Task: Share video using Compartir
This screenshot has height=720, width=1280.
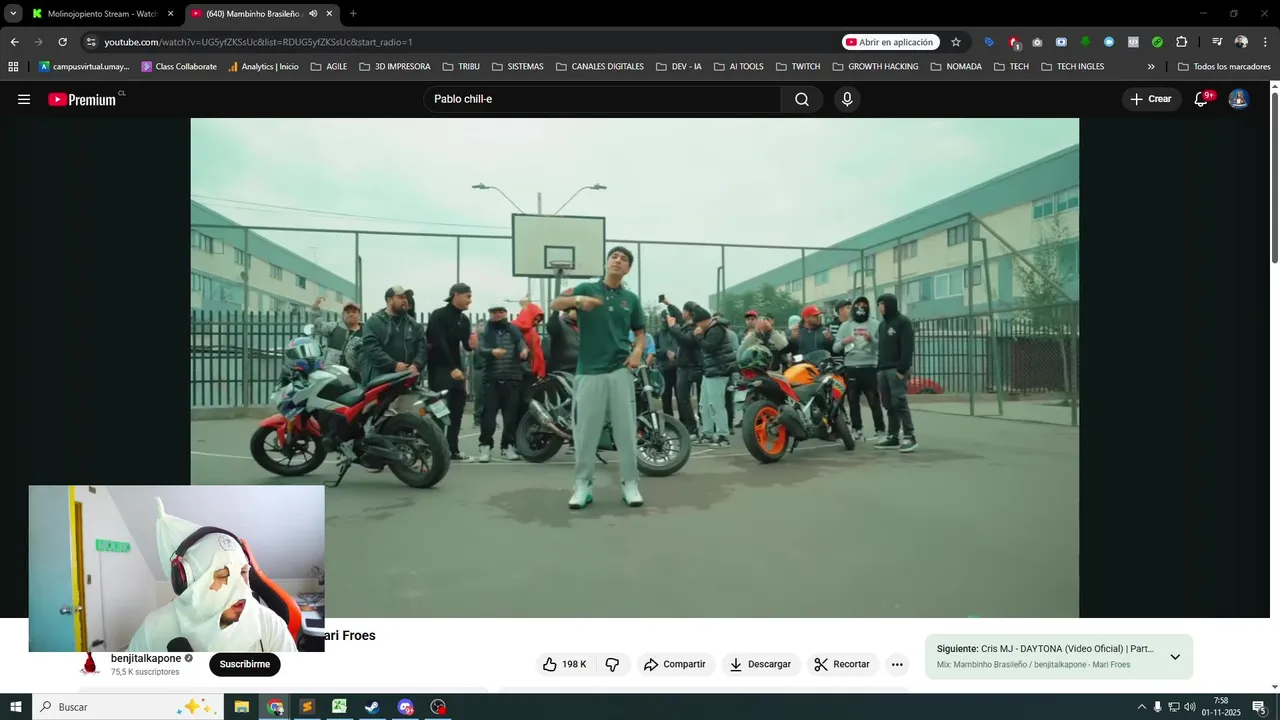Action: click(x=675, y=664)
